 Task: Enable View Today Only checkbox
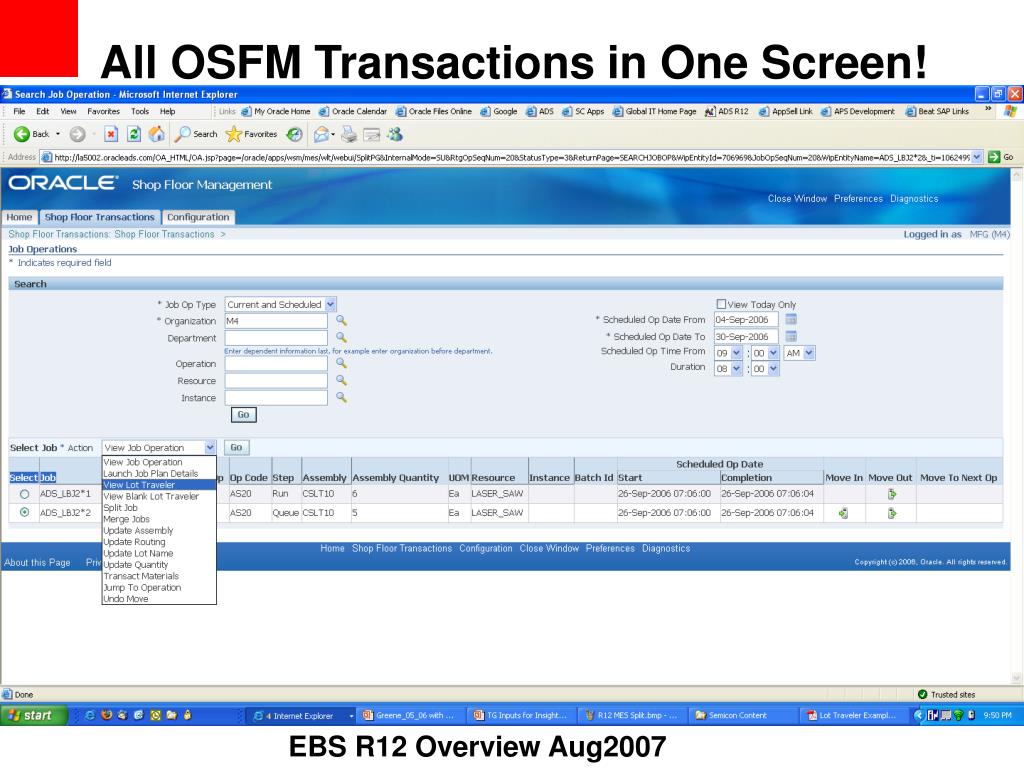[721, 304]
